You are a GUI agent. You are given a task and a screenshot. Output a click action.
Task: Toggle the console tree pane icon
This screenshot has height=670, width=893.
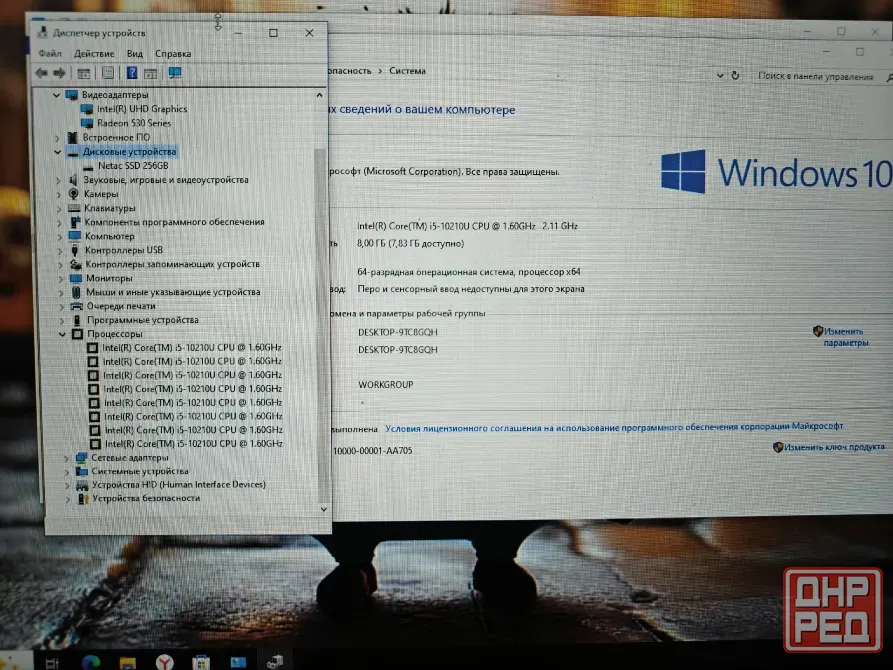point(84,73)
